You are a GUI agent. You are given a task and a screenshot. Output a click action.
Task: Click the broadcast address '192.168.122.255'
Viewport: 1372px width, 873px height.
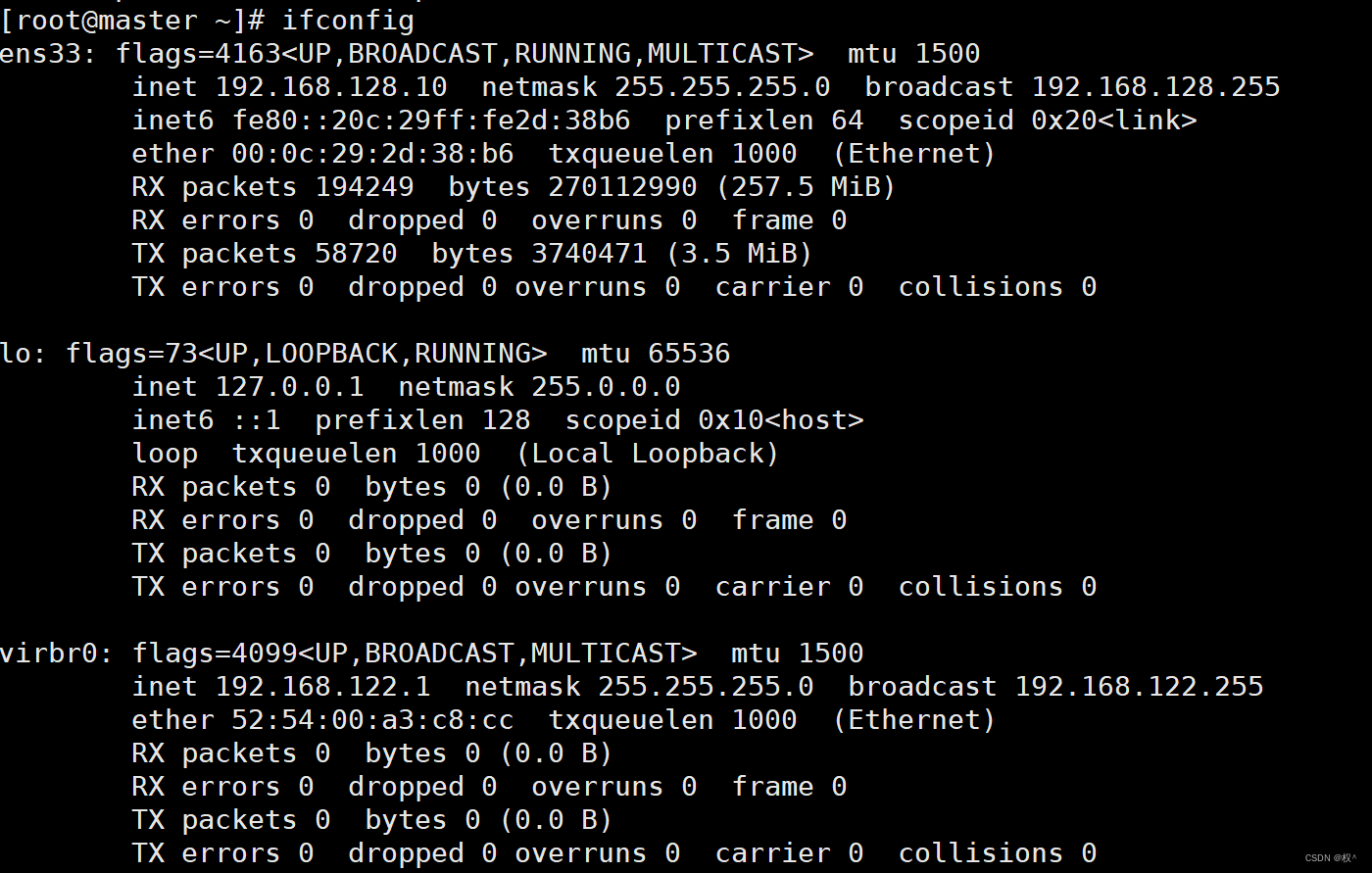1139,686
